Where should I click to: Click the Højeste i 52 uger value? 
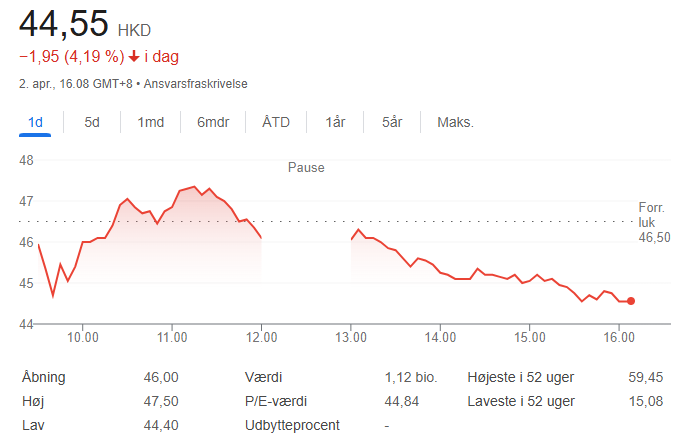pyautogui.click(x=645, y=377)
